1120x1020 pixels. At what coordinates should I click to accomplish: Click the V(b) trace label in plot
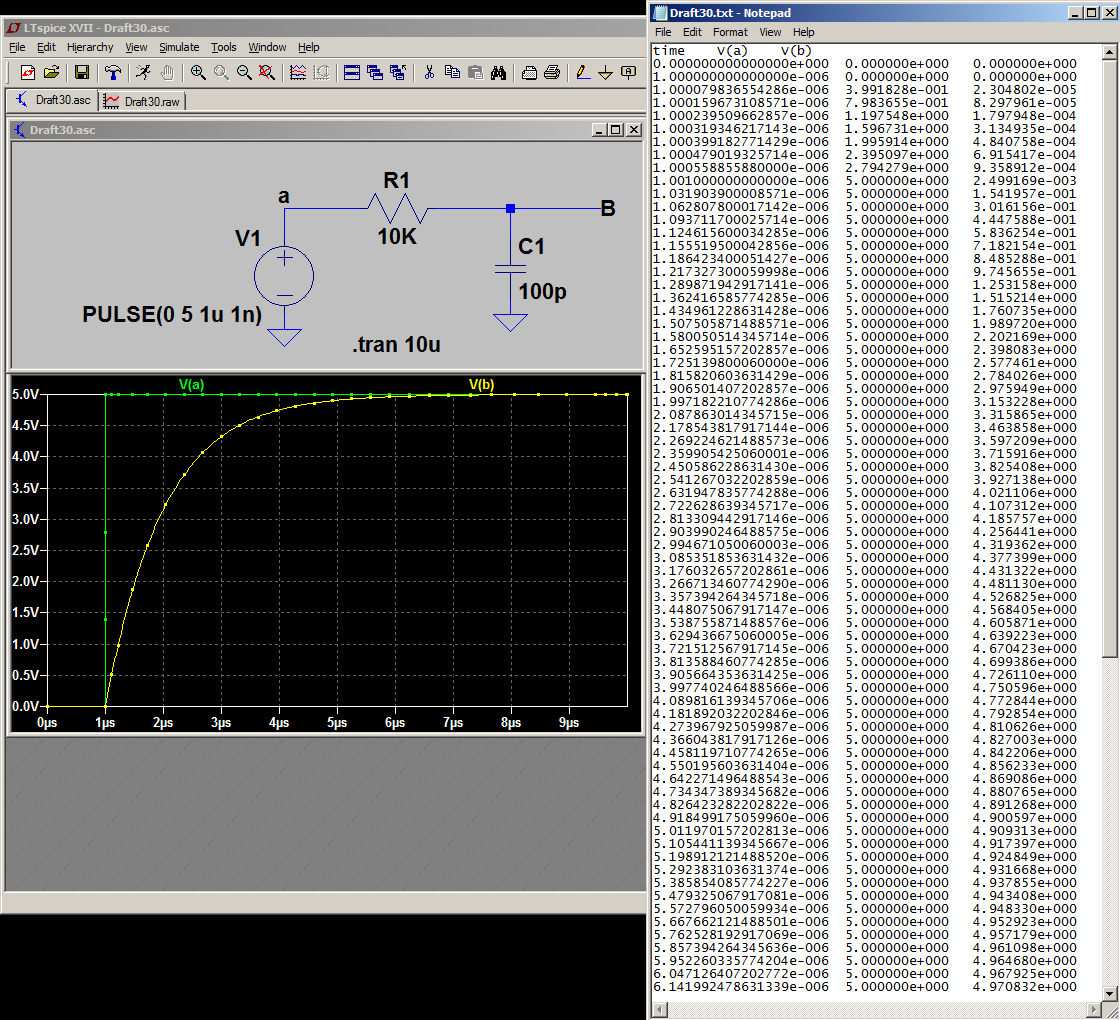click(481, 384)
